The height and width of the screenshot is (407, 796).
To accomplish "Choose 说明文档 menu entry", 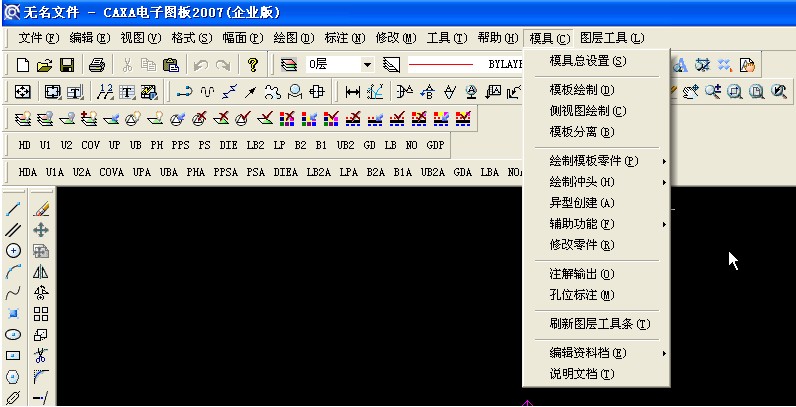I will coord(596,374).
